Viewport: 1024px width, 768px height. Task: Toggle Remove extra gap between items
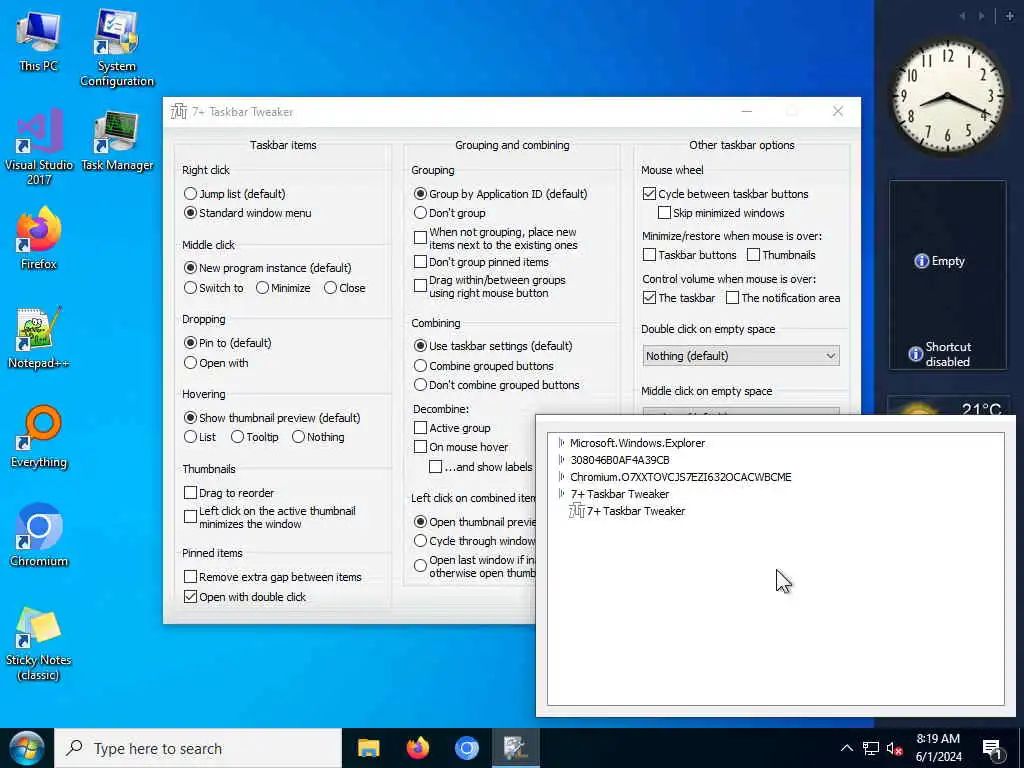(190, 577)
